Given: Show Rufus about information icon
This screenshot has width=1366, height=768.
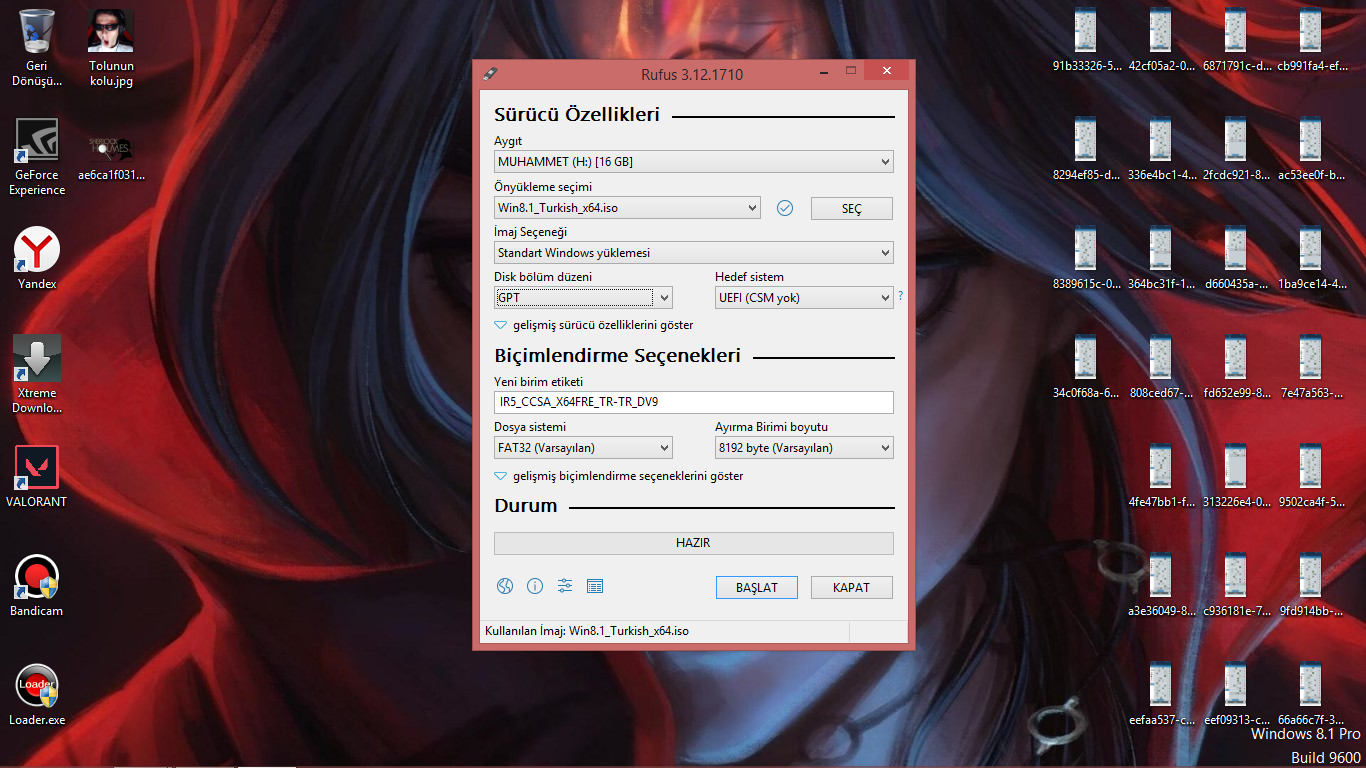Looking at the screenshot, I should point(535,587).
